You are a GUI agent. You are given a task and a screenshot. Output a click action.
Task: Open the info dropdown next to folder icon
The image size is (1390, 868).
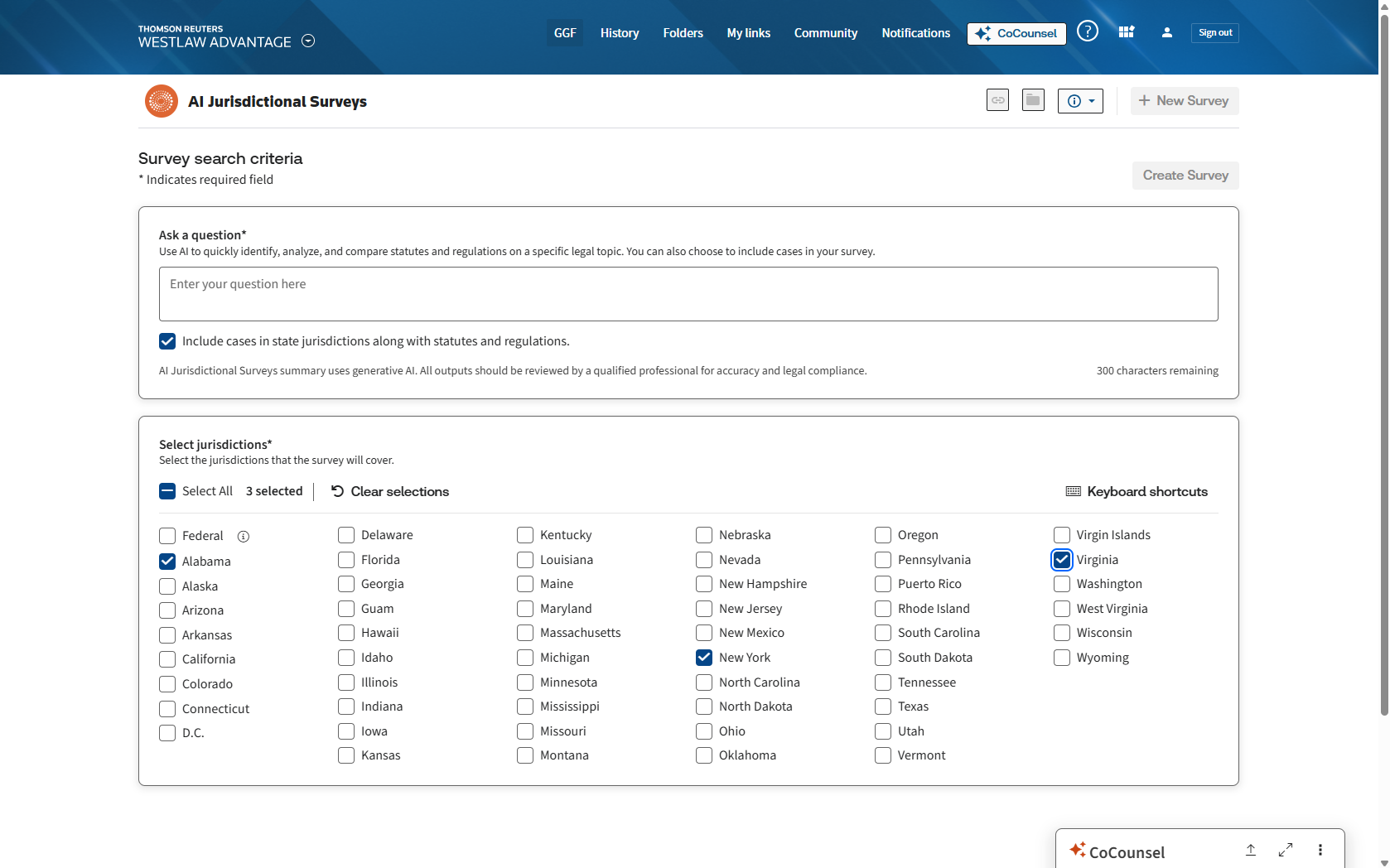1080,101
